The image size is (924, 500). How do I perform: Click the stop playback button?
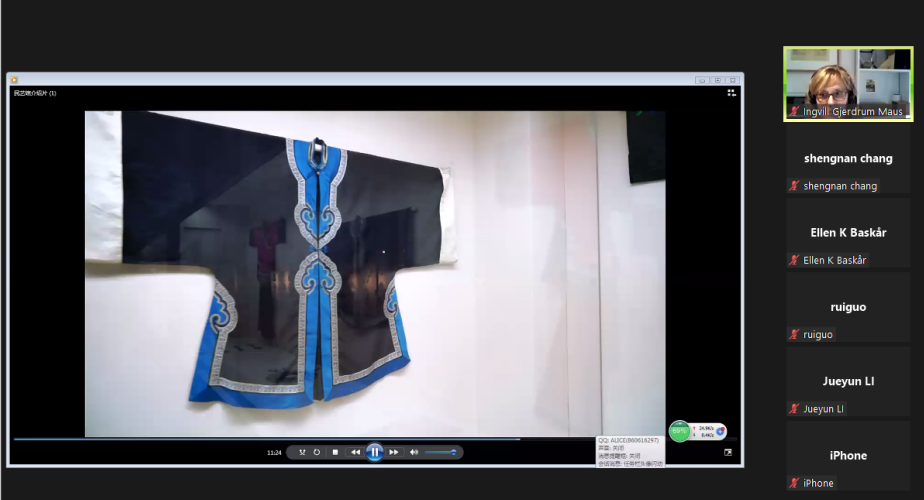(x=335, y=452)
